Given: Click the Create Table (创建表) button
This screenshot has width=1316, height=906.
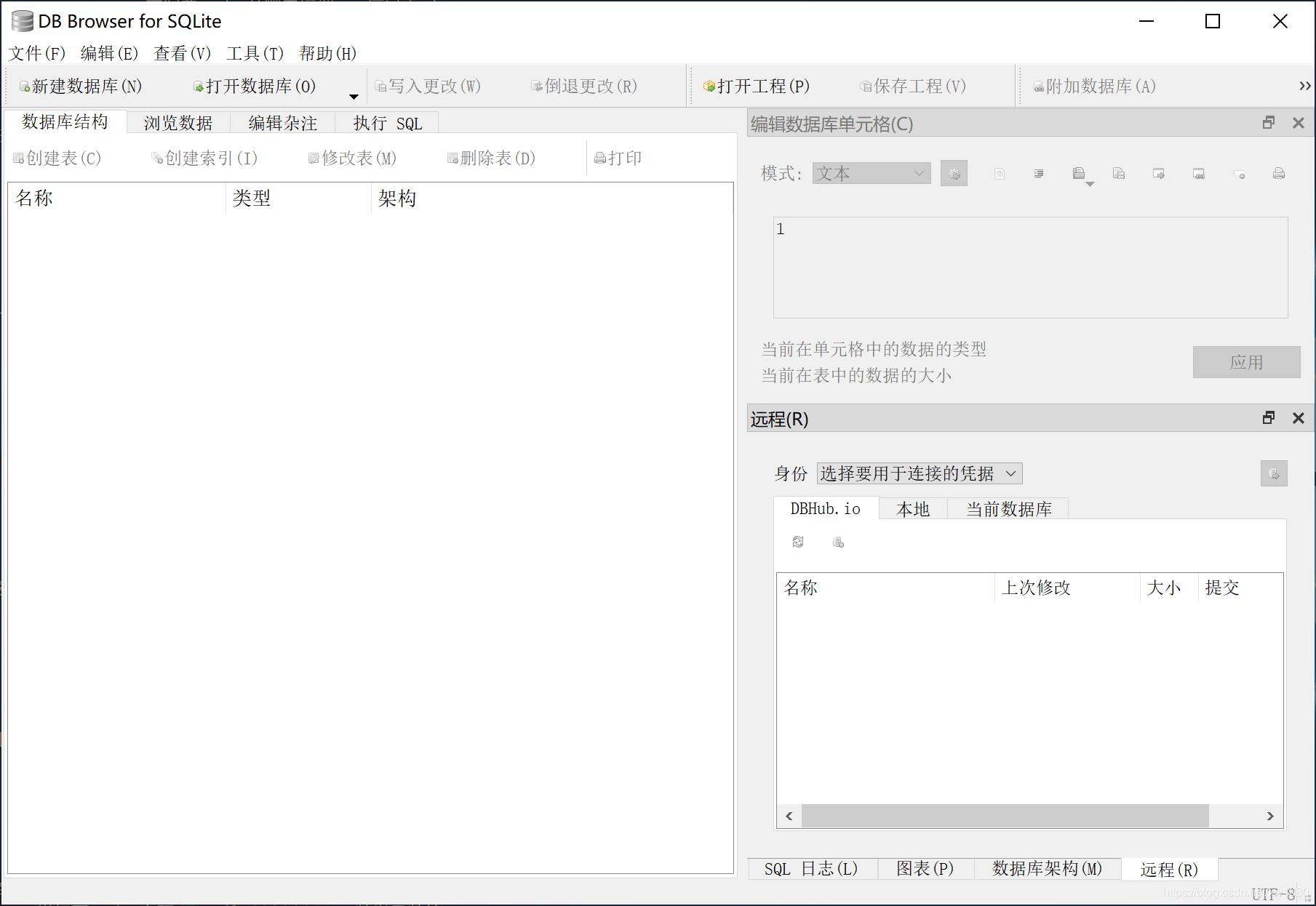Looking at the screenshot, I should [x=57, y=159].
